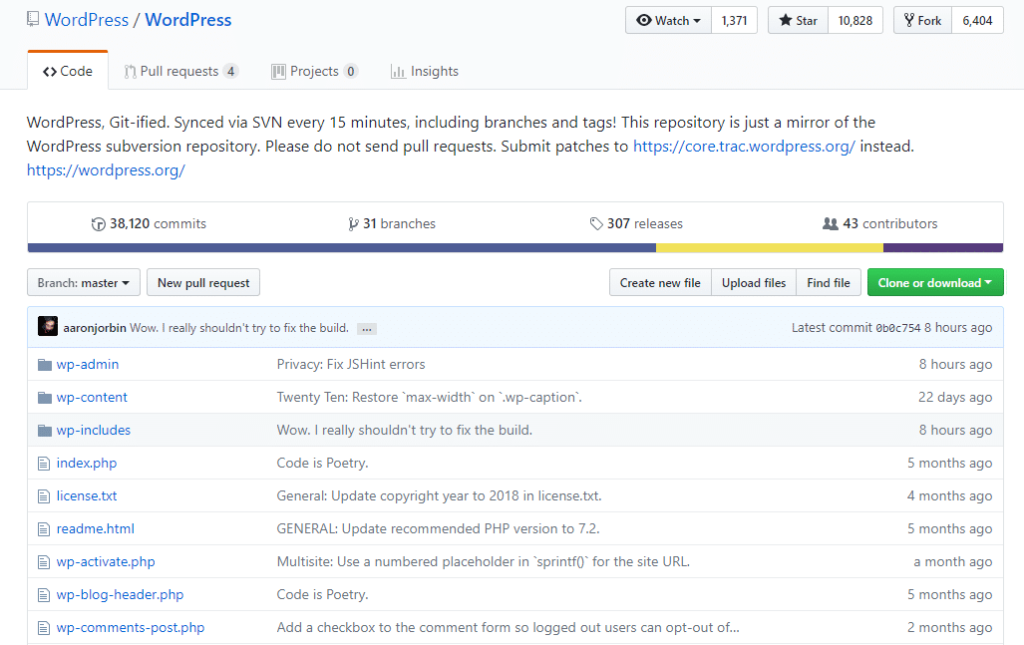Expand the truncated commit message with ellipsis

[x=366, y=327]
